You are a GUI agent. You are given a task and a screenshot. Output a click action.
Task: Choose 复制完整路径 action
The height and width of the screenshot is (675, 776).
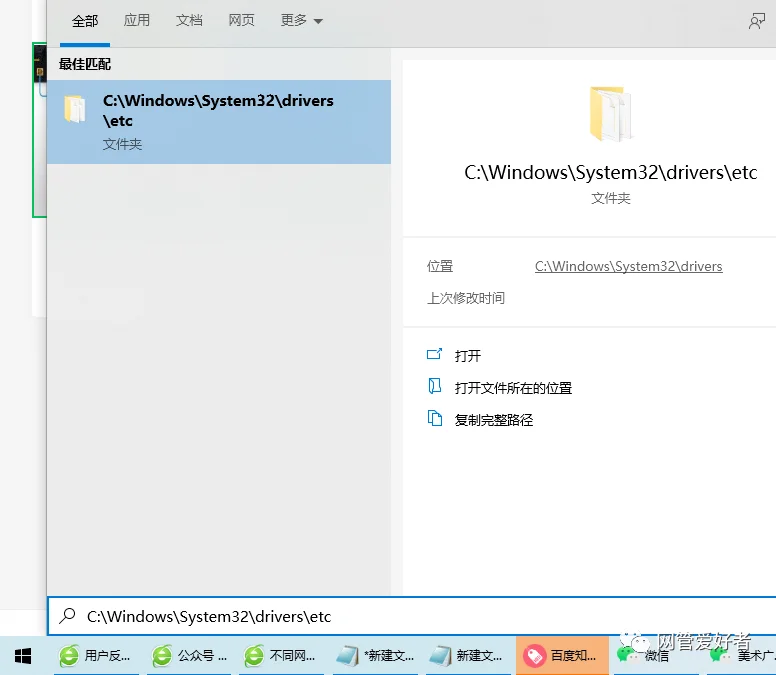pos(494,420)
